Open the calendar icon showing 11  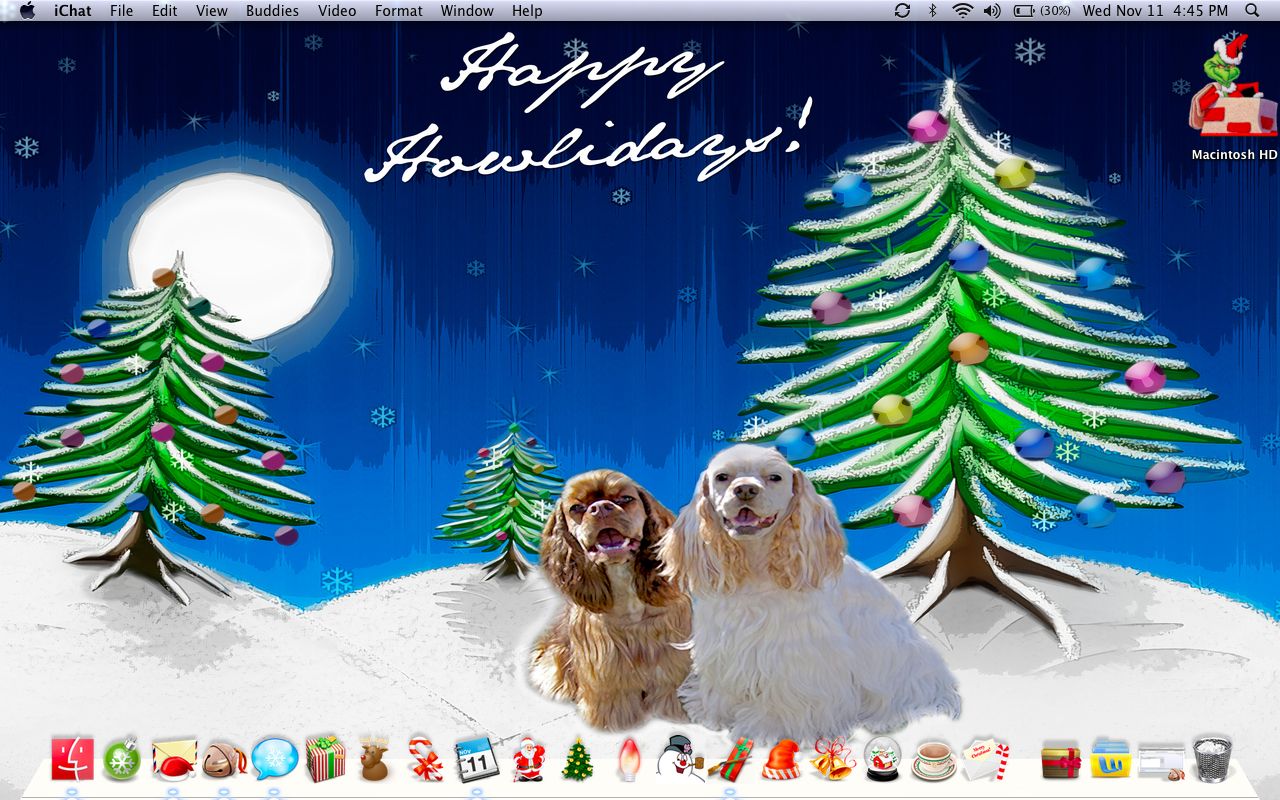[476, 759]
